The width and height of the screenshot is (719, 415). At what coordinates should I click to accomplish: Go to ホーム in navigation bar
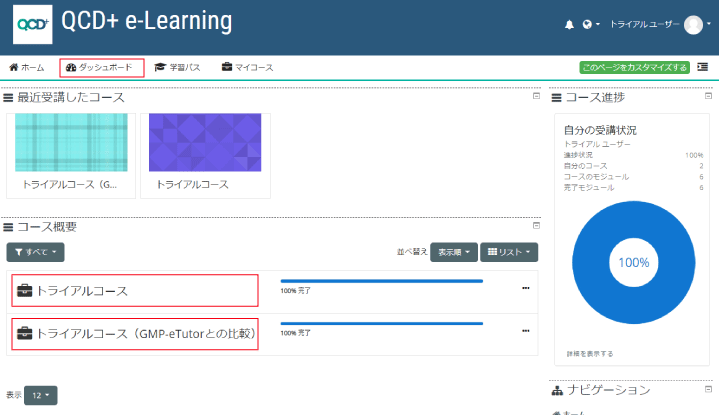coord(27,67)
